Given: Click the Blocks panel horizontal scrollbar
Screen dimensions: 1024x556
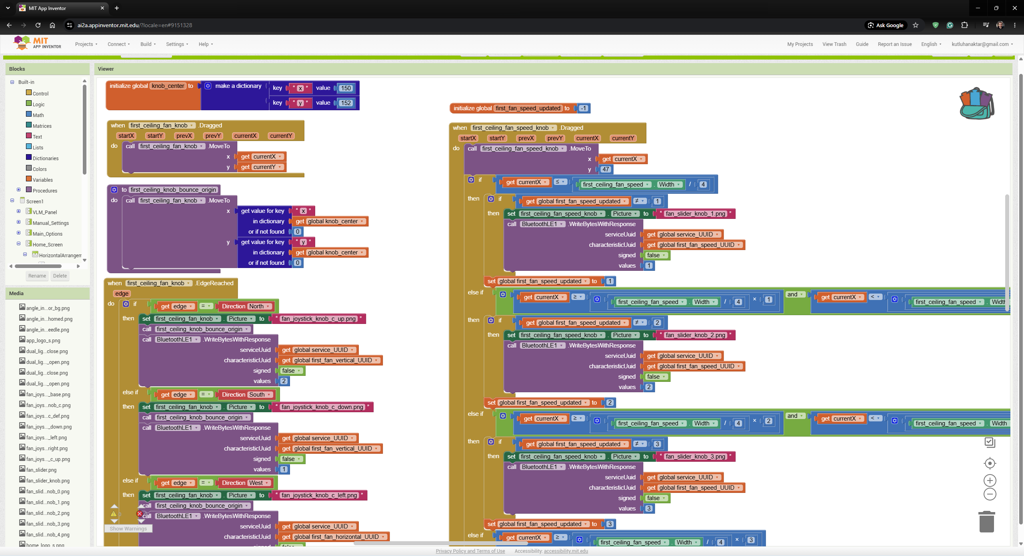Looking at the screenshot, I should coord(38,266).
